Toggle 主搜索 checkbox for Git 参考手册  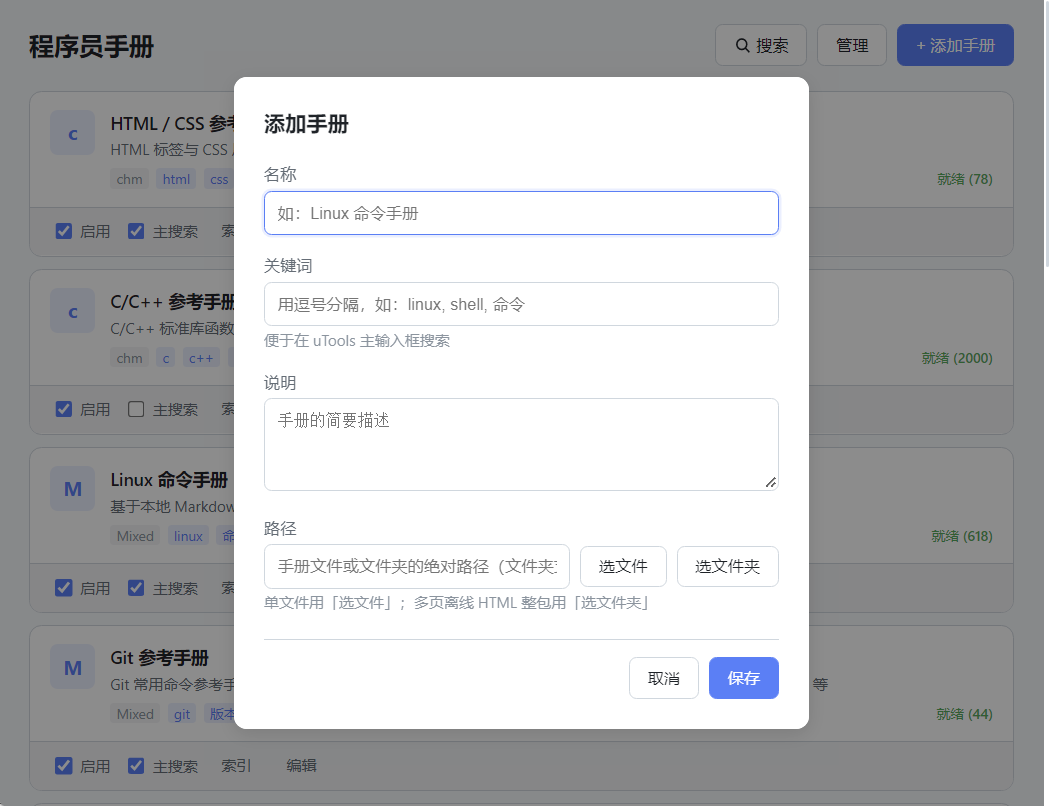coord(137,766)
